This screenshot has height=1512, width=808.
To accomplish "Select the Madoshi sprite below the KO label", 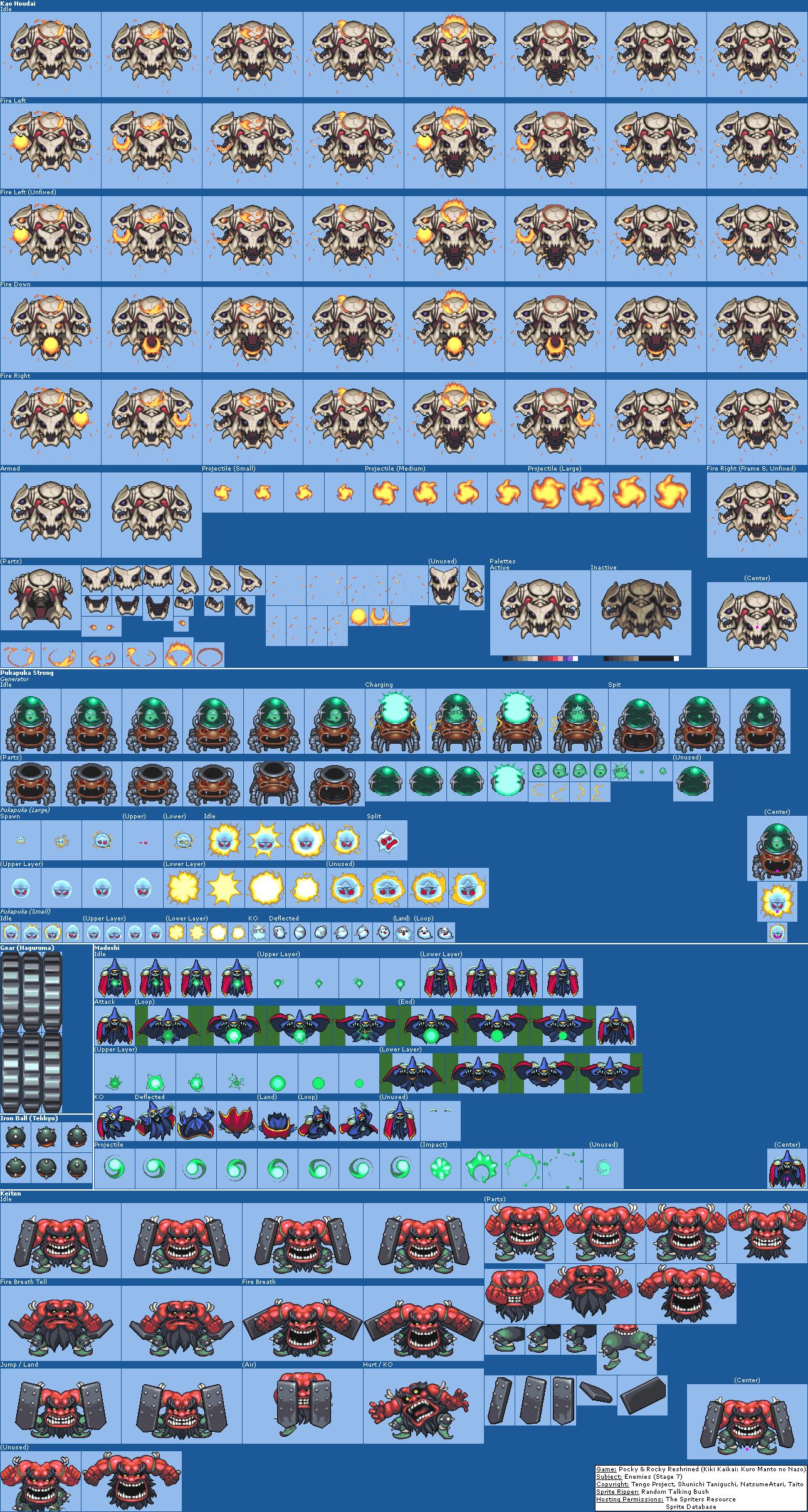I will (115, 1120).
